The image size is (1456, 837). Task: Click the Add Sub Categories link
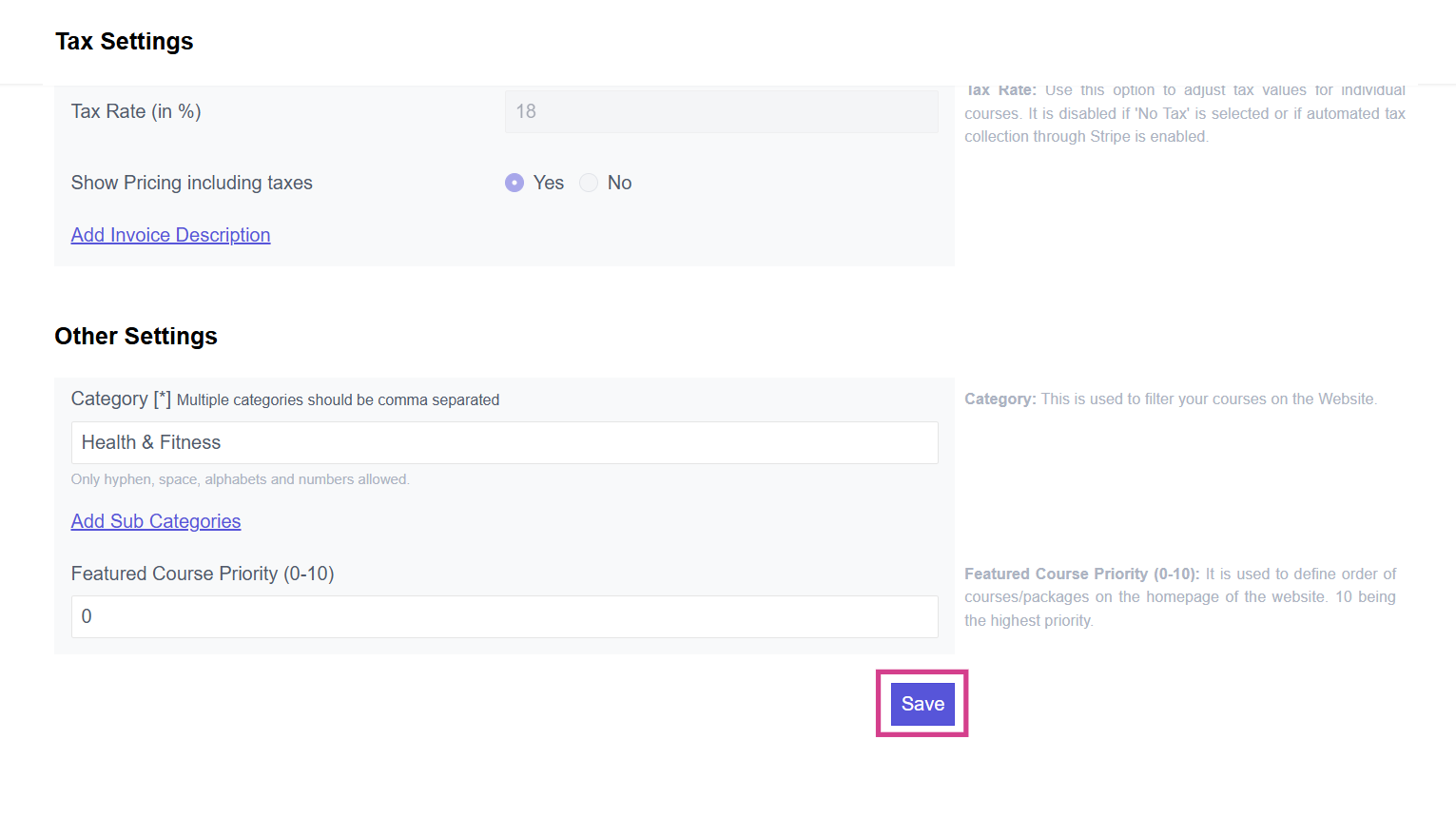pos(156,521)
